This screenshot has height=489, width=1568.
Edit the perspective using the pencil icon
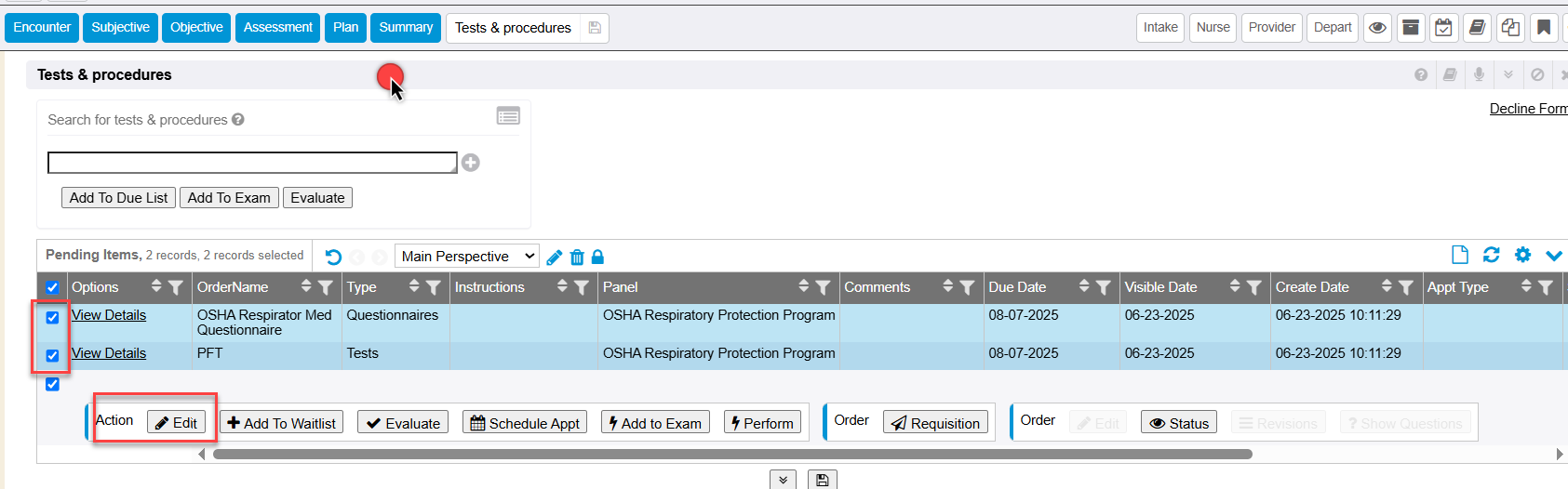point(555,258)
